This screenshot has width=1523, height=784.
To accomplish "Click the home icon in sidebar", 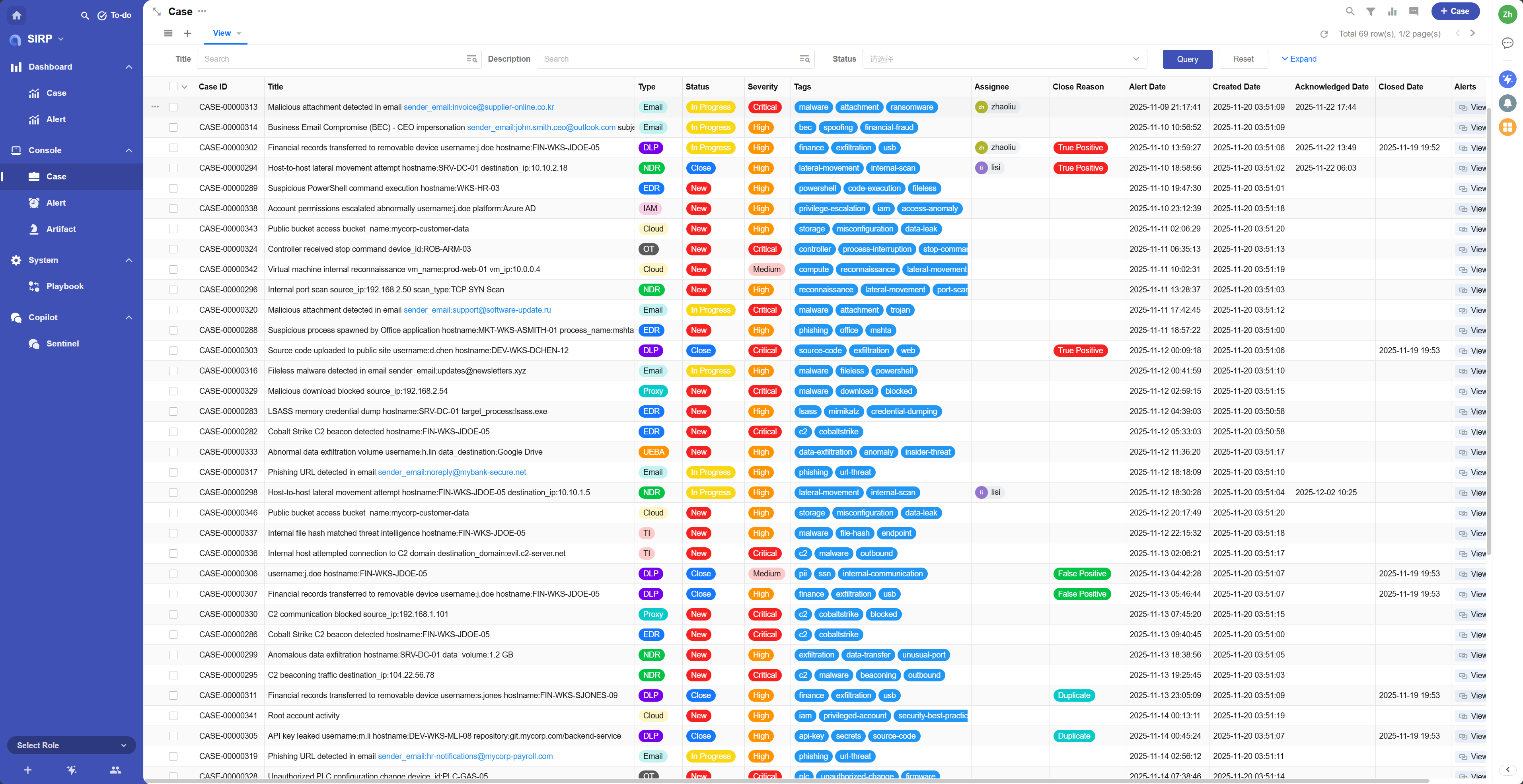I will [x=17, y=16].
